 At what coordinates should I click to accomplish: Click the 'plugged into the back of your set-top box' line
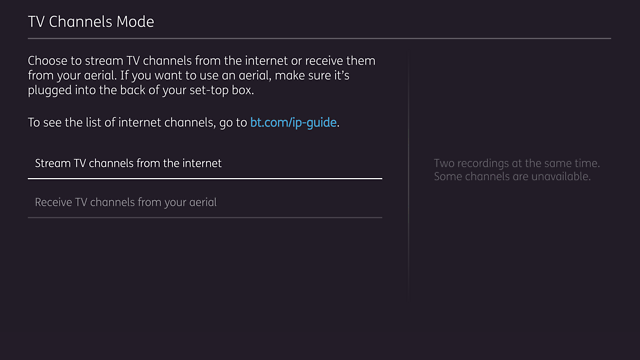click(x=141, y=90)
